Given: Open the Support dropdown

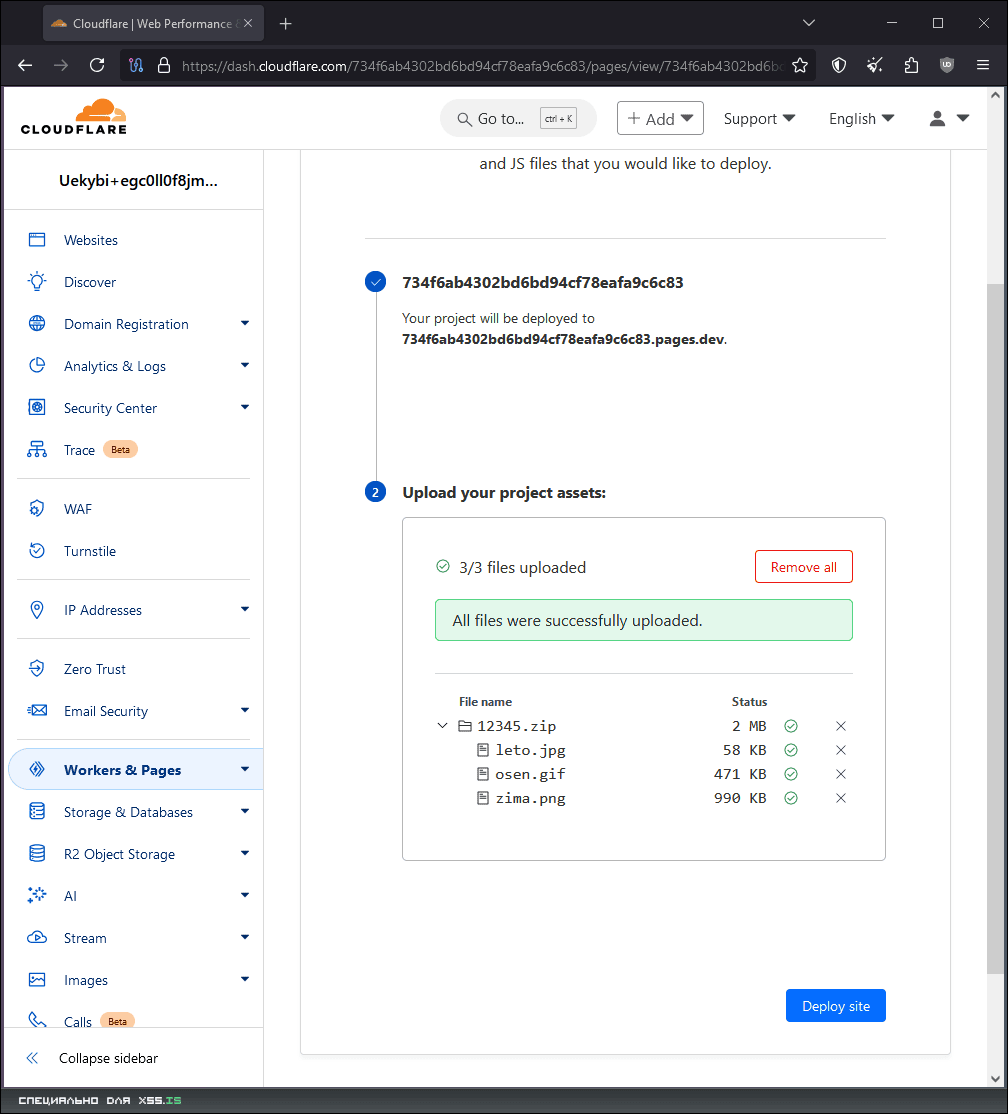Looking at the screenshot, I should 759,119.
